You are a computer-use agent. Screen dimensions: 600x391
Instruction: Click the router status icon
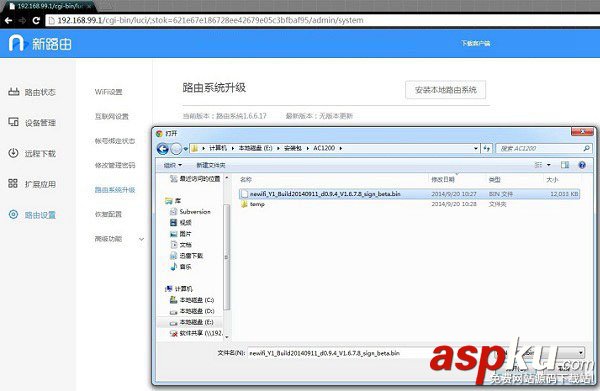click(x=14, y=91)
